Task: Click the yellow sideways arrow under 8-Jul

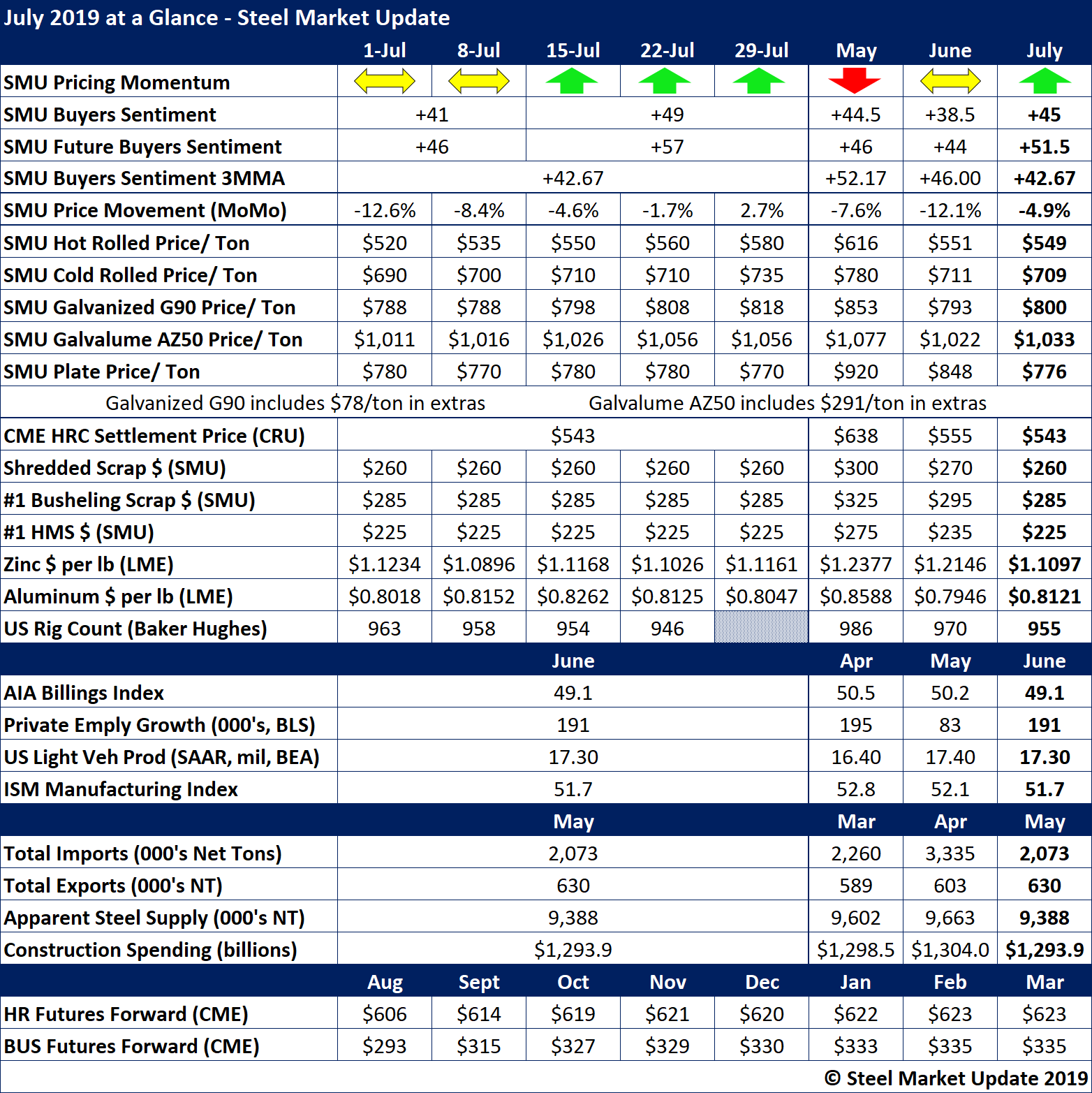Action: click(479, 81)
